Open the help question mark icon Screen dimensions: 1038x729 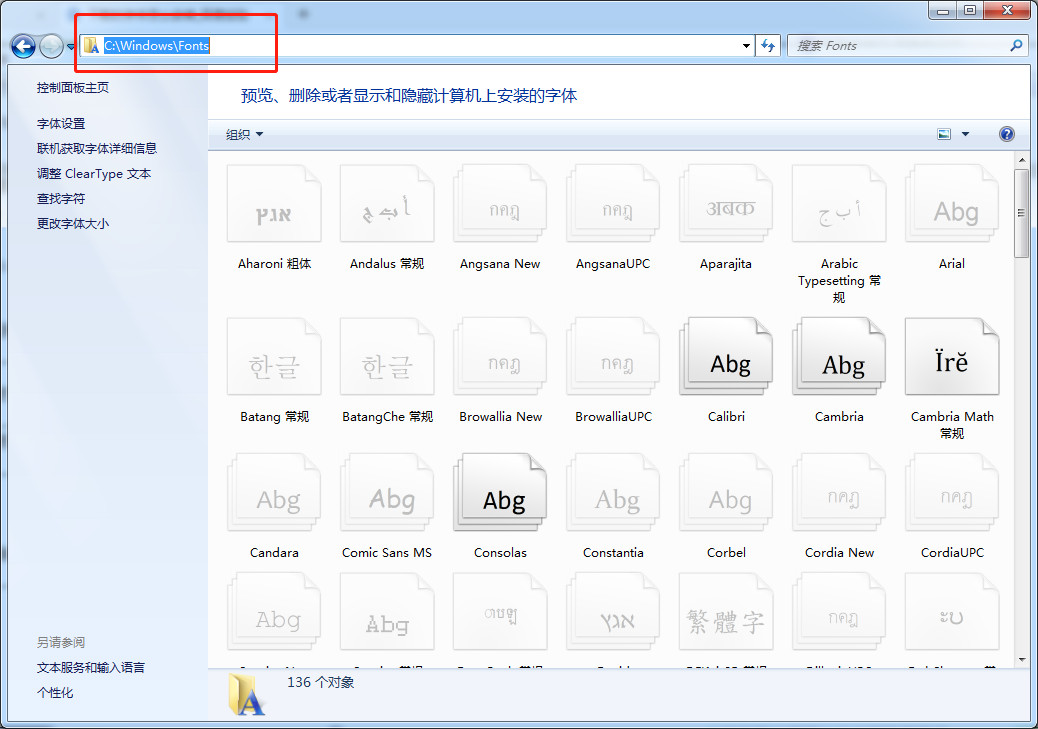coord(1006,134)
